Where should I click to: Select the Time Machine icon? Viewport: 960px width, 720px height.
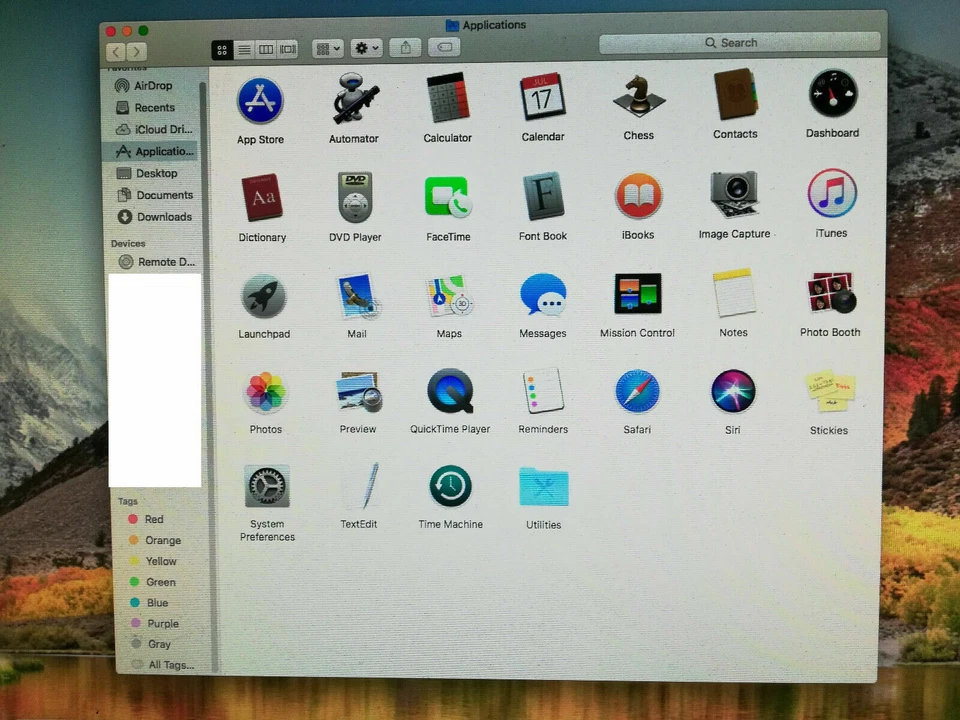(450, 485)
